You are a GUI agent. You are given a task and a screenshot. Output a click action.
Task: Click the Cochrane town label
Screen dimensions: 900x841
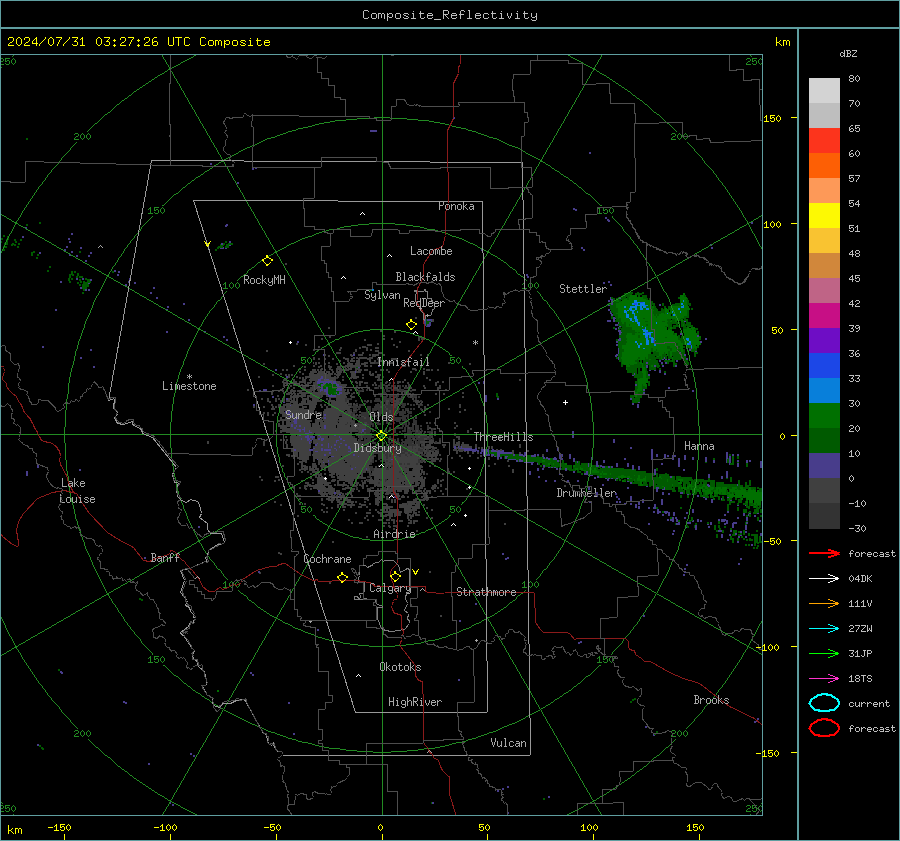pos(327,559)
